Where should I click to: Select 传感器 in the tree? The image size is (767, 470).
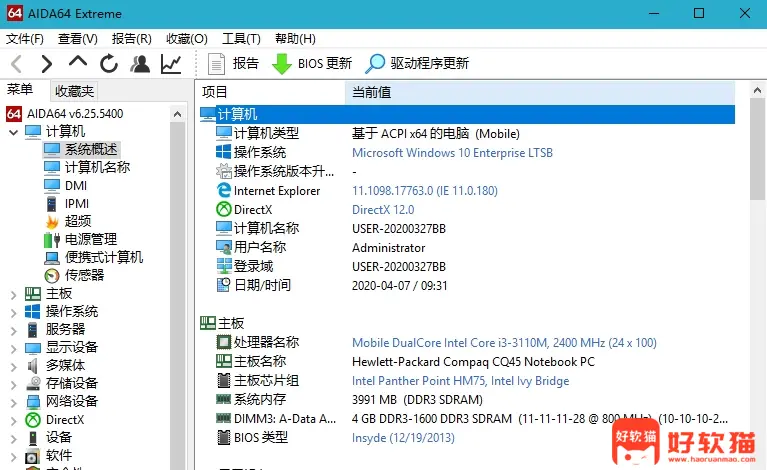pyautogui.click(x=84, y=275)
